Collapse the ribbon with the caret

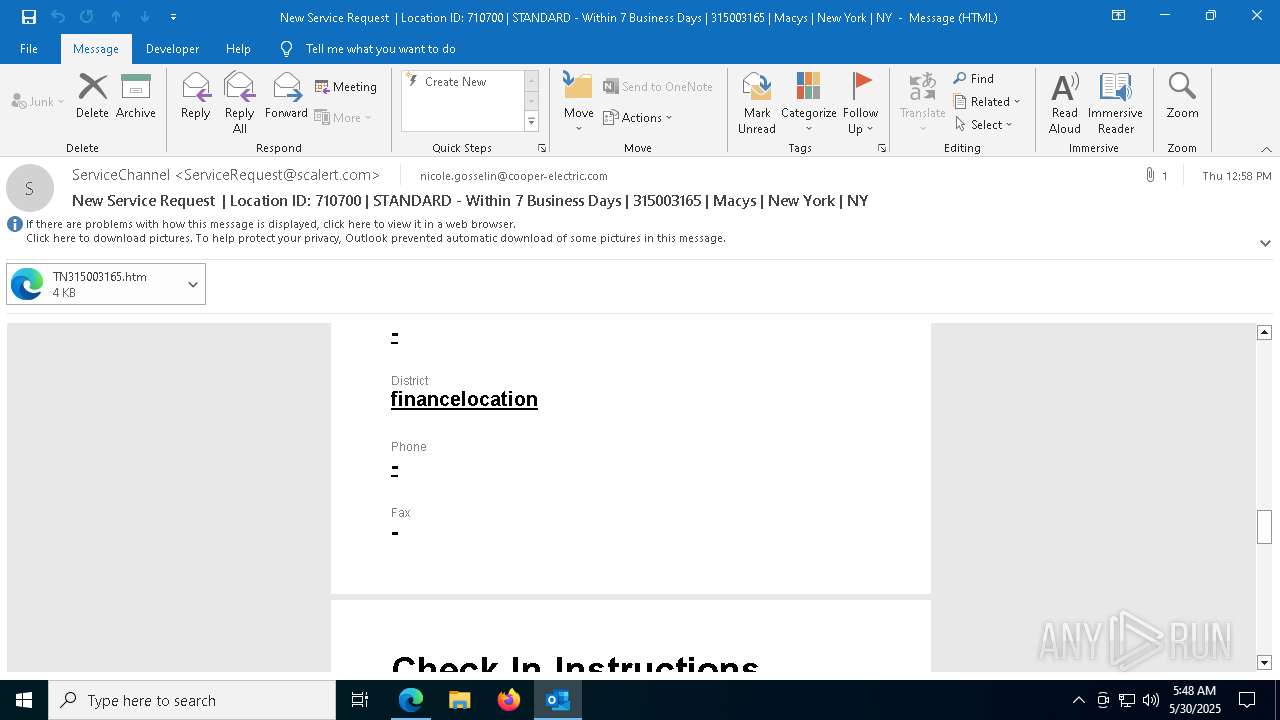point(1265,149)
